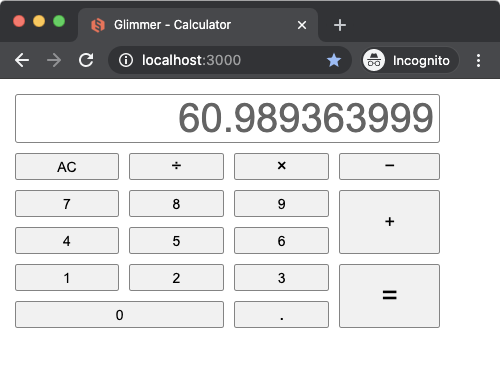Select the number 1 key
The width and height of the screenshot is (500, 375).
point(67,278)
